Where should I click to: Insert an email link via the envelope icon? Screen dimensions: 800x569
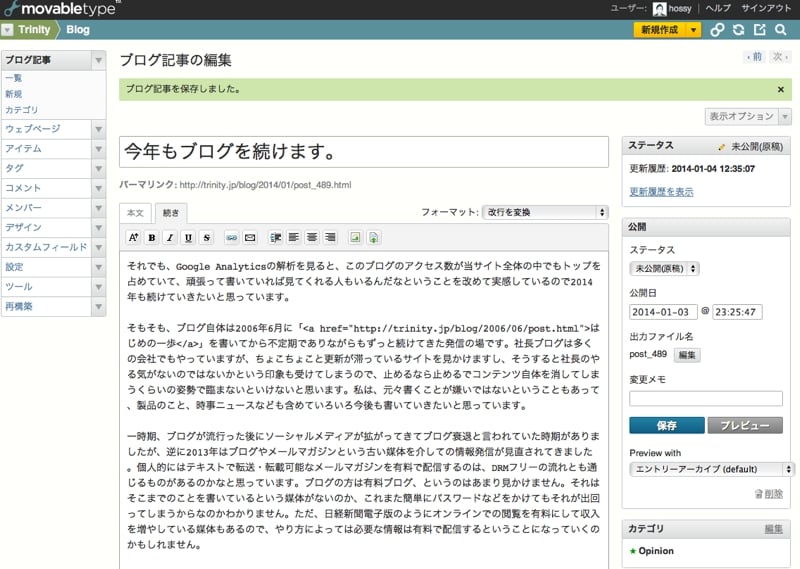250,238
